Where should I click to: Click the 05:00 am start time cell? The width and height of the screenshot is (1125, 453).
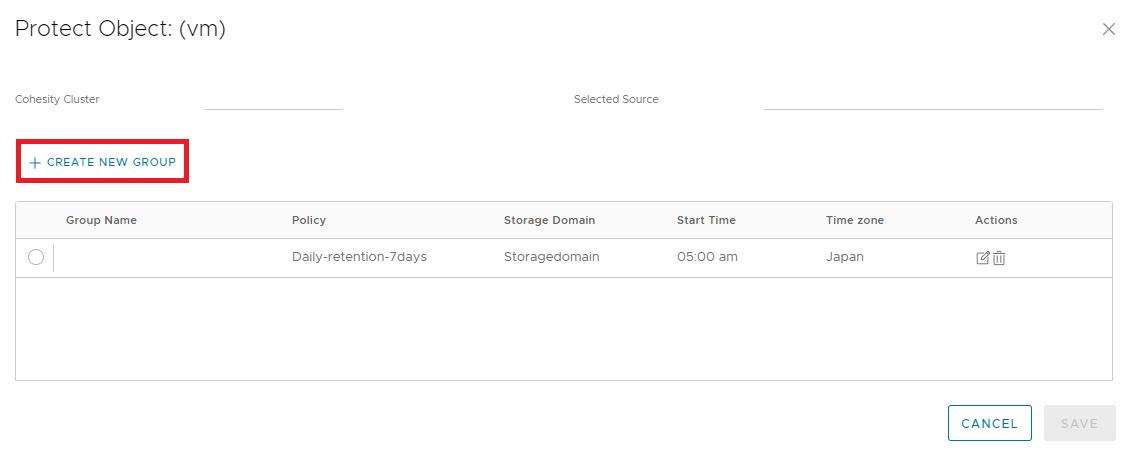click(x=707, y=257)
